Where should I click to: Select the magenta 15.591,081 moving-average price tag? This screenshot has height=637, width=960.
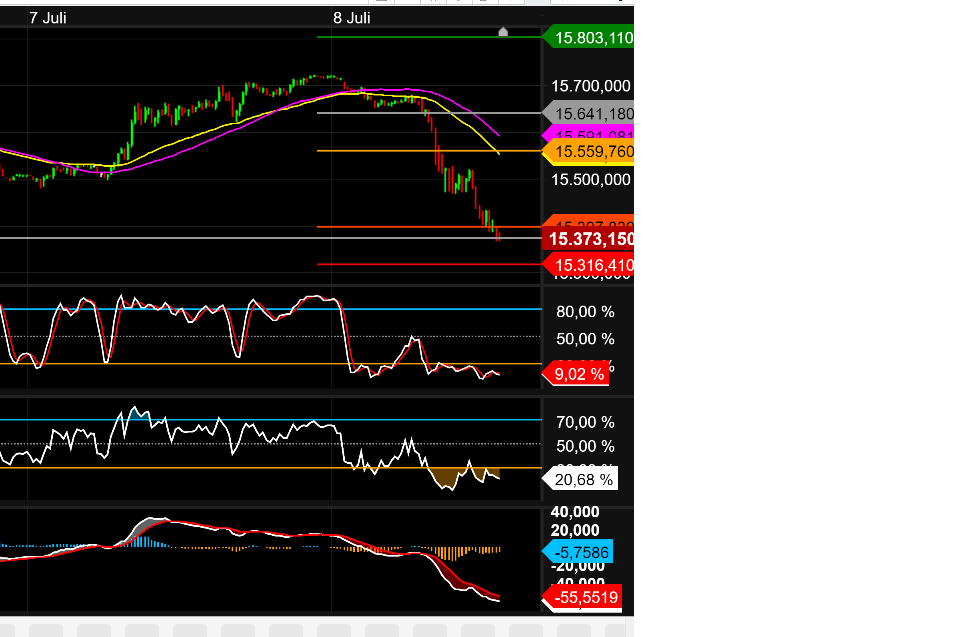click(588, 134)
